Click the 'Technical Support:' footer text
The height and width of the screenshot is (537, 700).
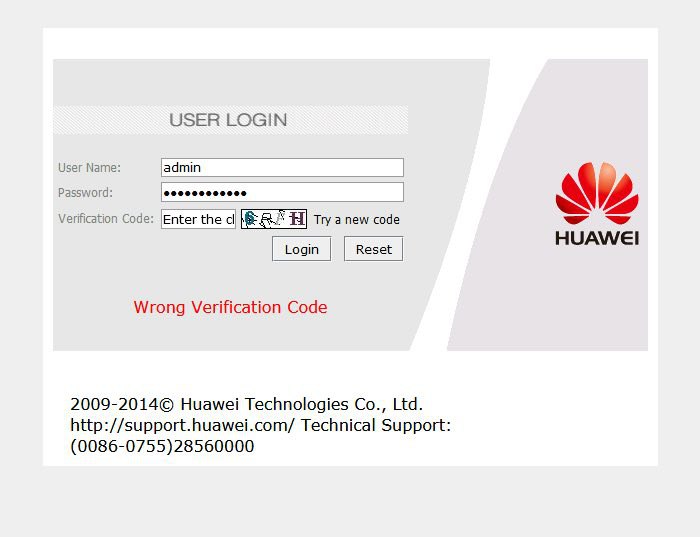[x=376, y=425]
